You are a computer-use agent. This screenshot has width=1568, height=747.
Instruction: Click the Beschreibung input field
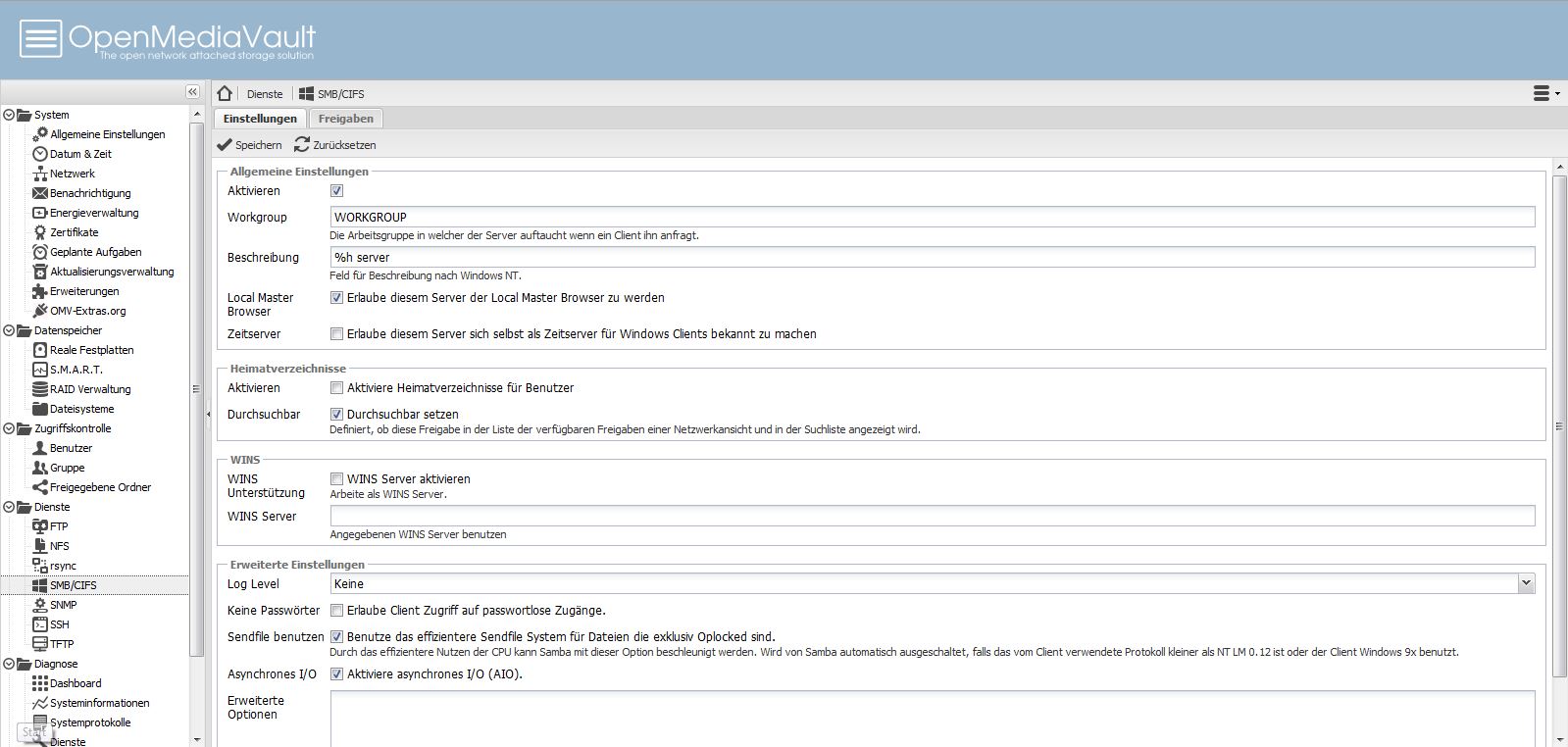(933, 258)
